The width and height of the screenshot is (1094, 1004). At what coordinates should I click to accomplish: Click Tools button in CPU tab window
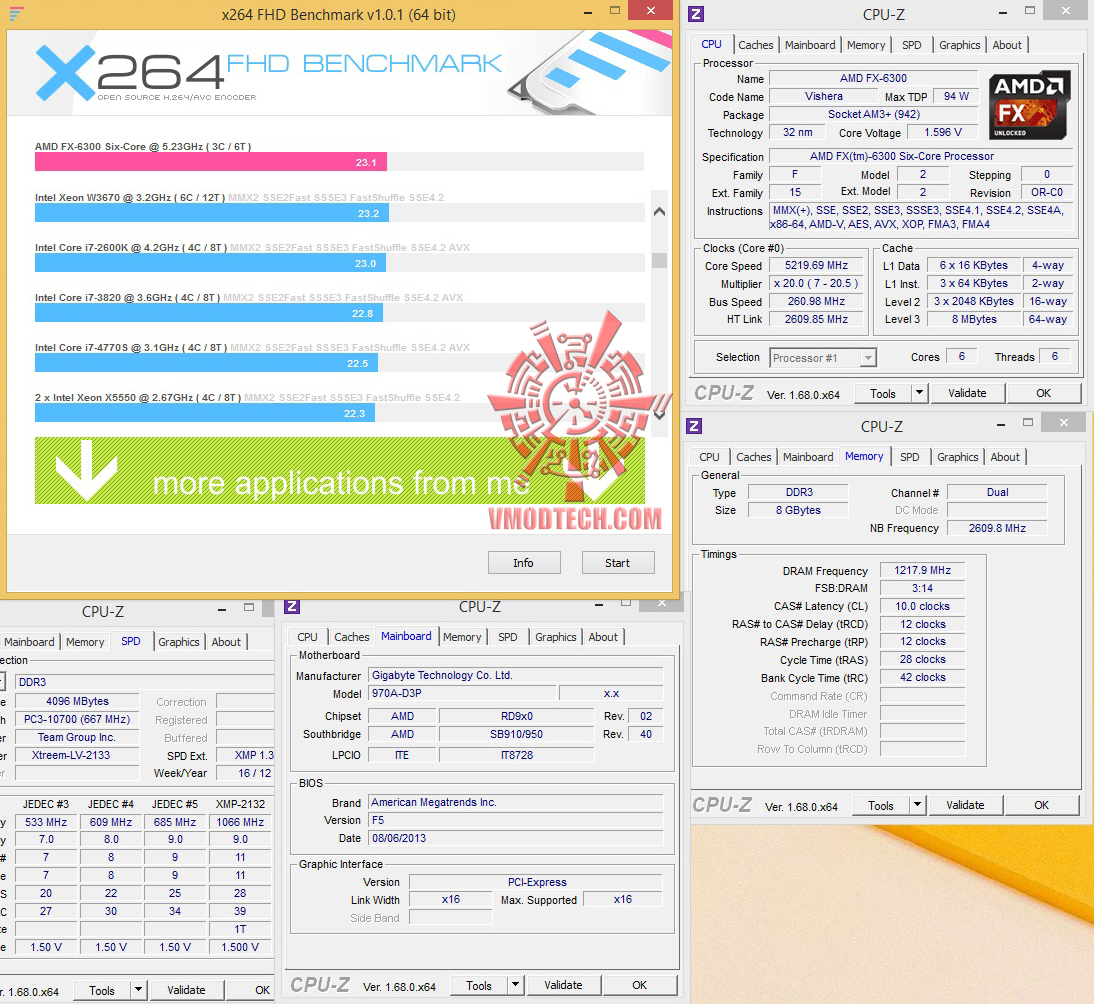[883, 394]
